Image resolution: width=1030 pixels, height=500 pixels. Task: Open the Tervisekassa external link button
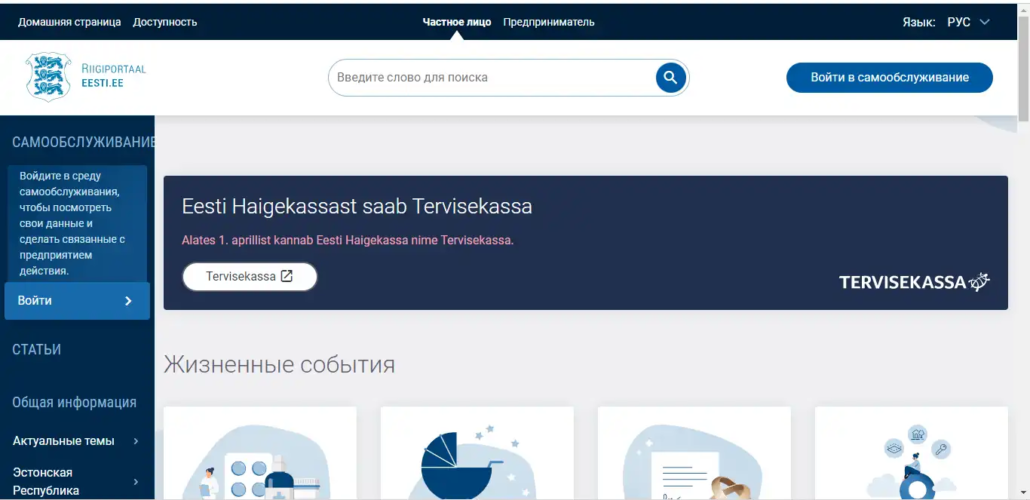coord(250,277)
